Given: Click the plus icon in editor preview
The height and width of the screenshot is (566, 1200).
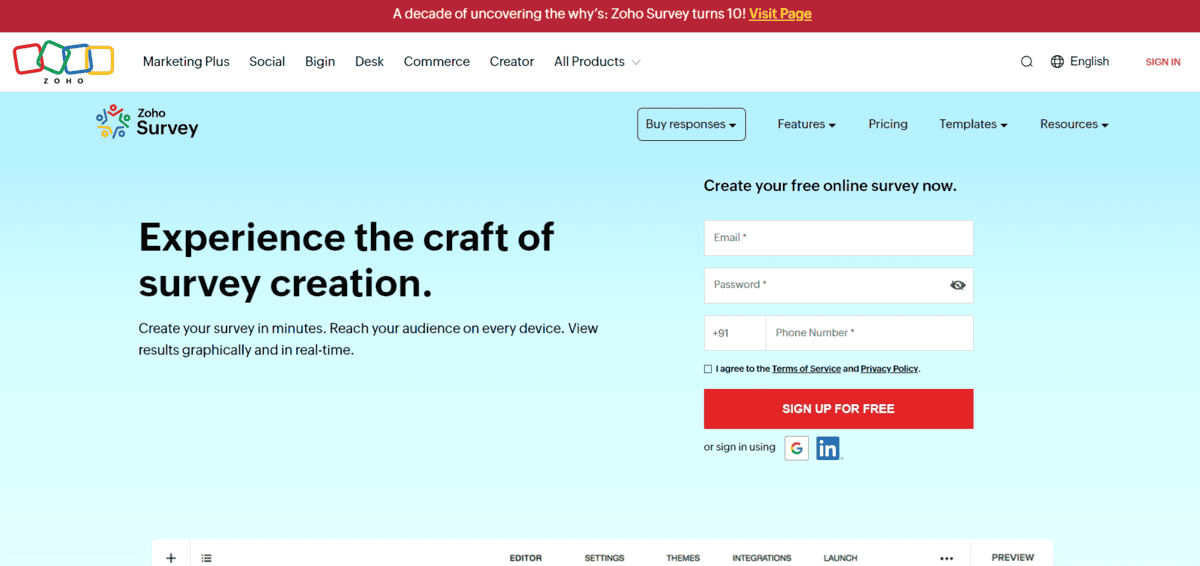Looking at the screenshot, I should 171,558.
